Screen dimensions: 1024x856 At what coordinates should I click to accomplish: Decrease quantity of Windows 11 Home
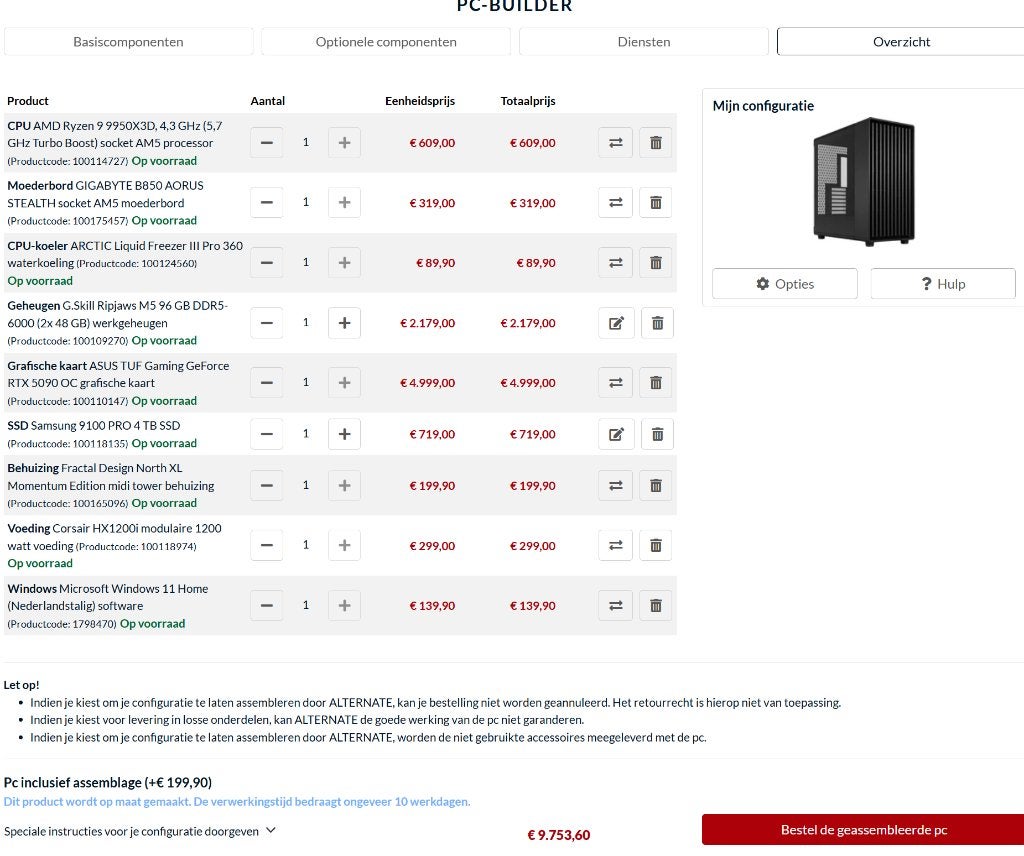[266, 605]
